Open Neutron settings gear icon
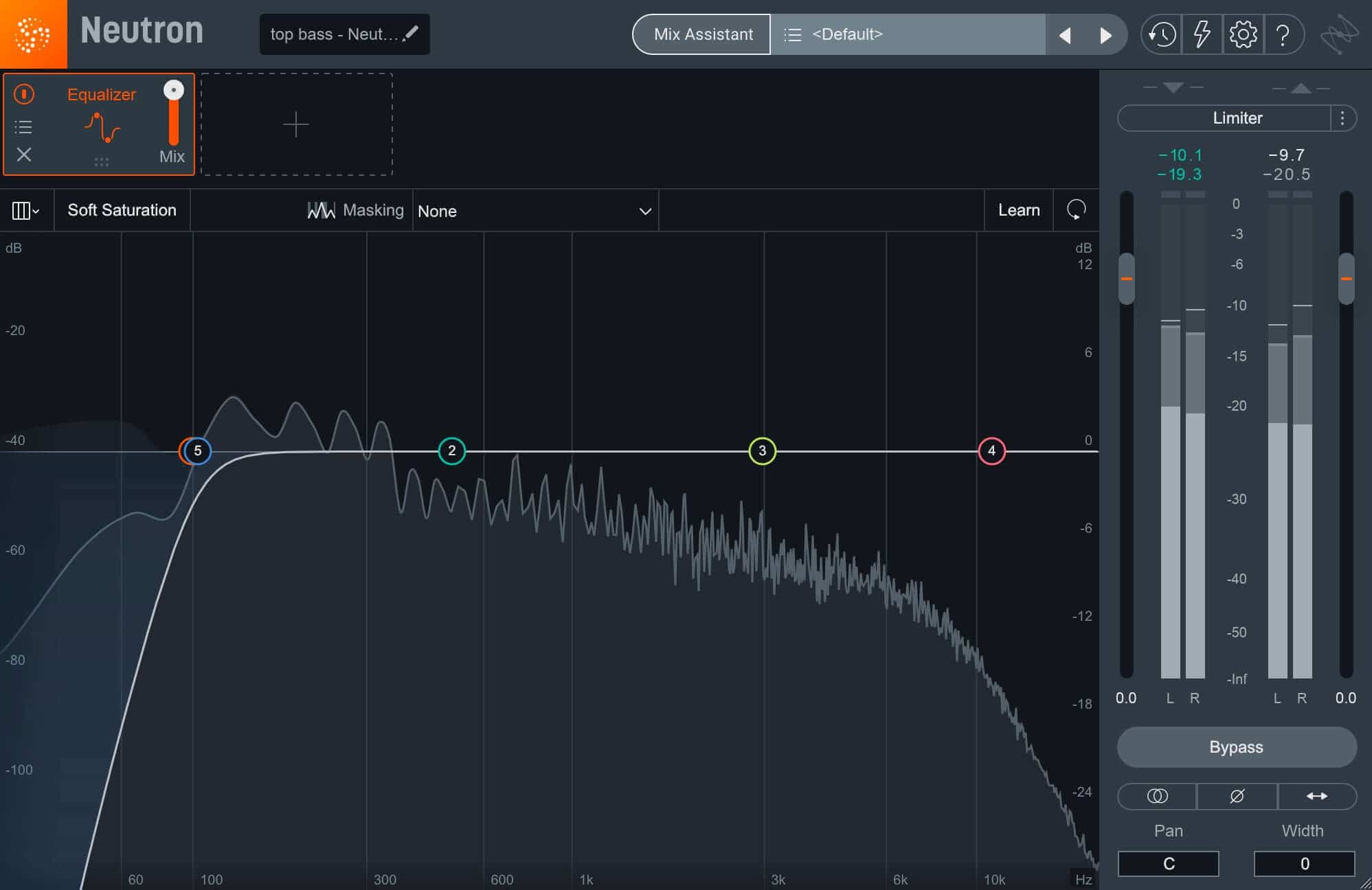The image size is (1372, 890). pyautogui.click(x=1243, y=34)
